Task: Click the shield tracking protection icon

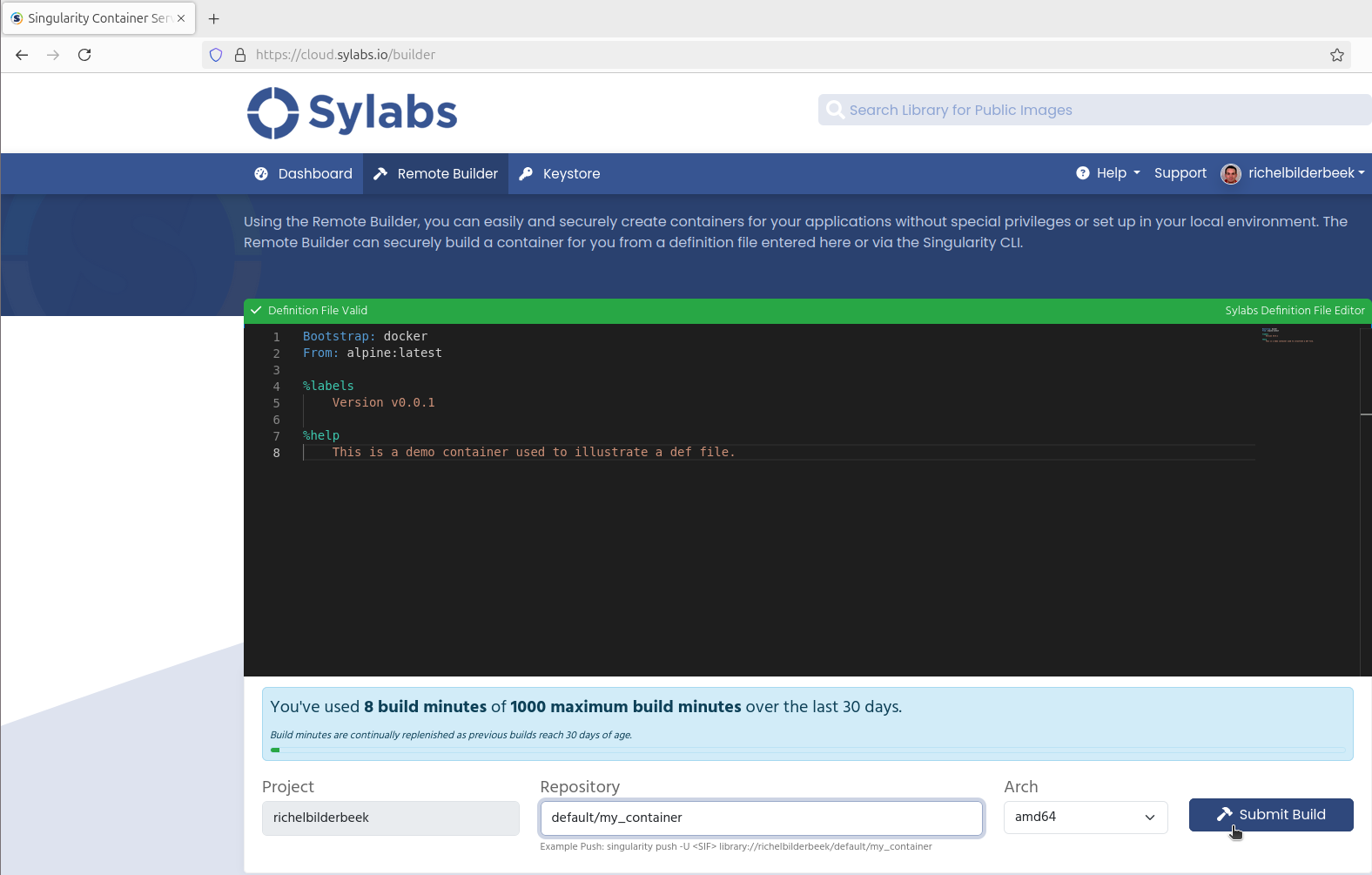Action: point(216,55)
